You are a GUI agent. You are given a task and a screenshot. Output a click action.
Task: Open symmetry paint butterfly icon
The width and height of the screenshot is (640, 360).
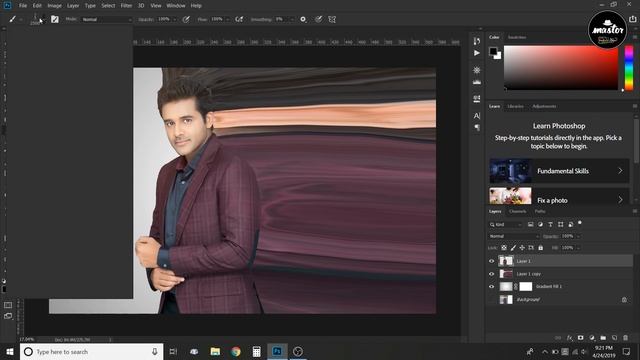[x=332, y=19]
